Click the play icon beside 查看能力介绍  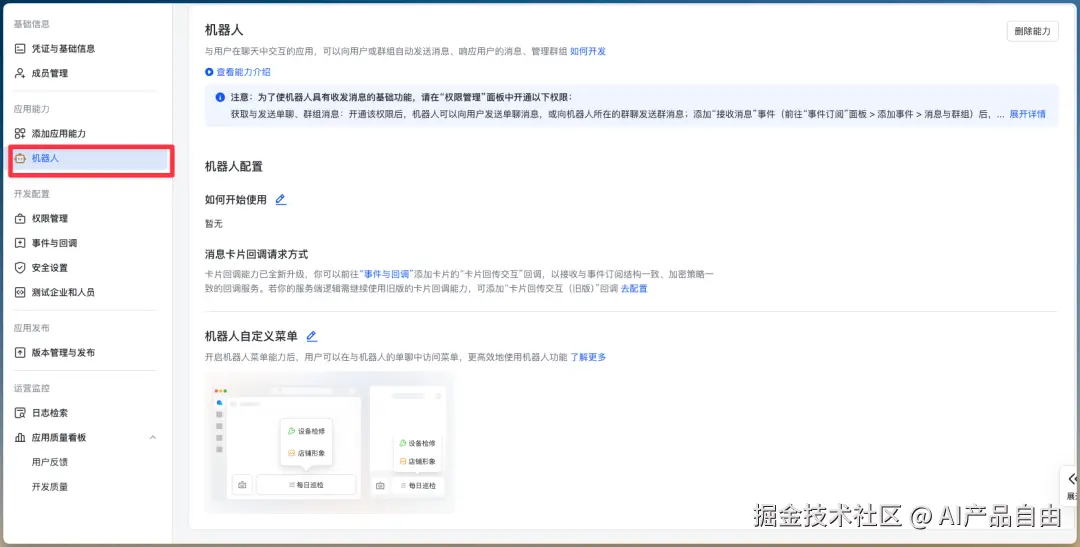(209, 72)
